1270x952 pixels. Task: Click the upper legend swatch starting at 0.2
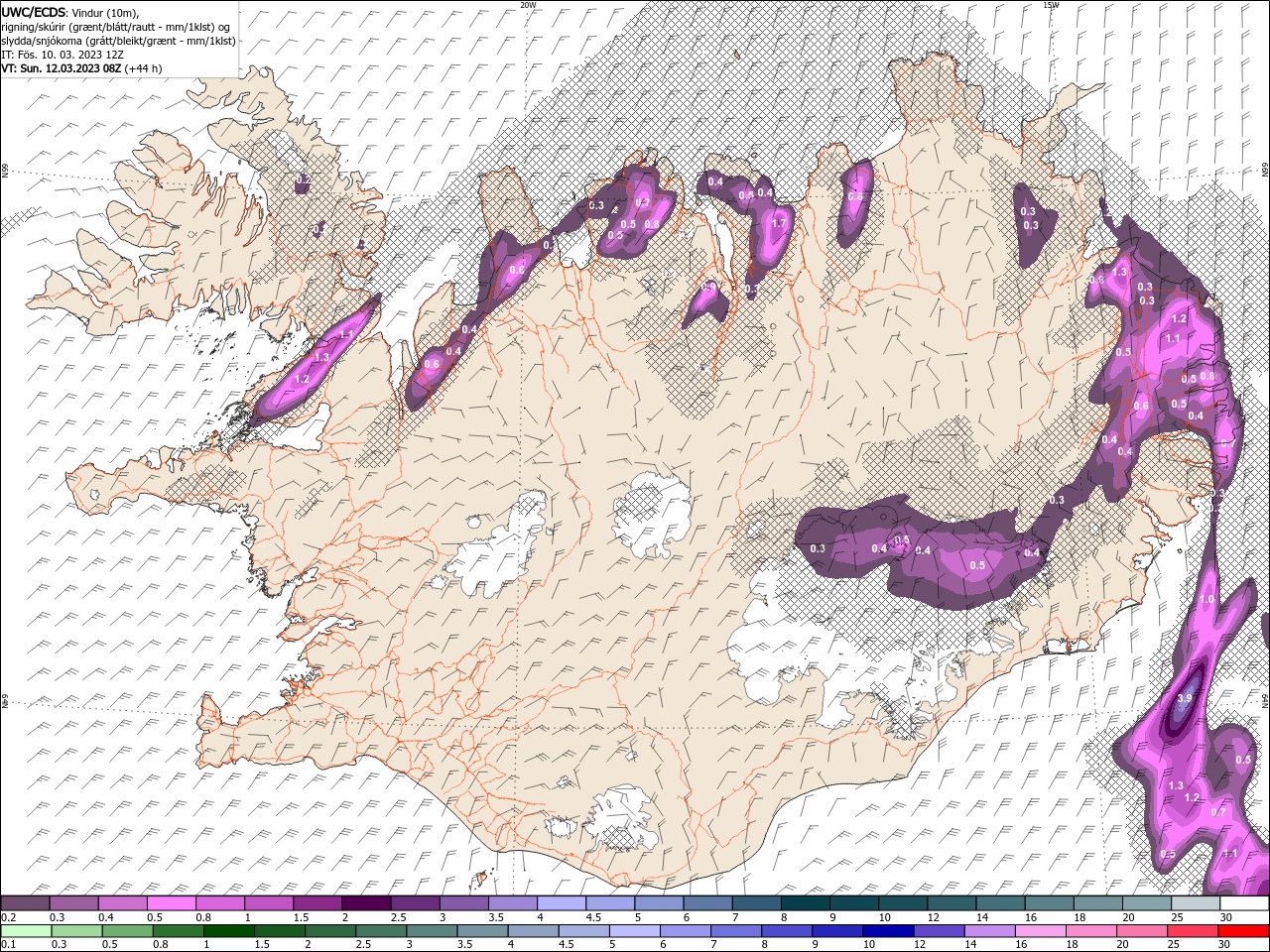(x=25, y=903)
